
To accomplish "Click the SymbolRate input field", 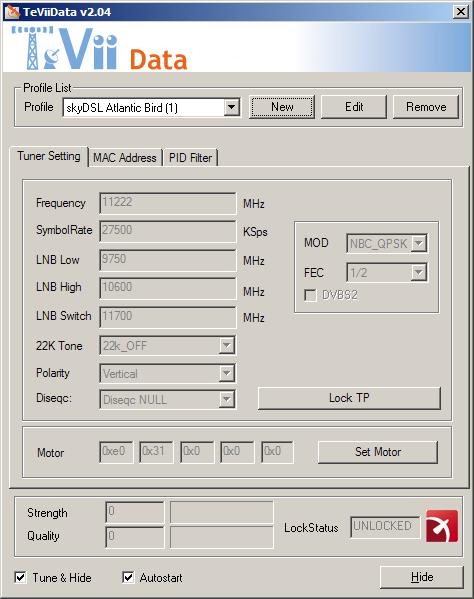I will 168,231.
